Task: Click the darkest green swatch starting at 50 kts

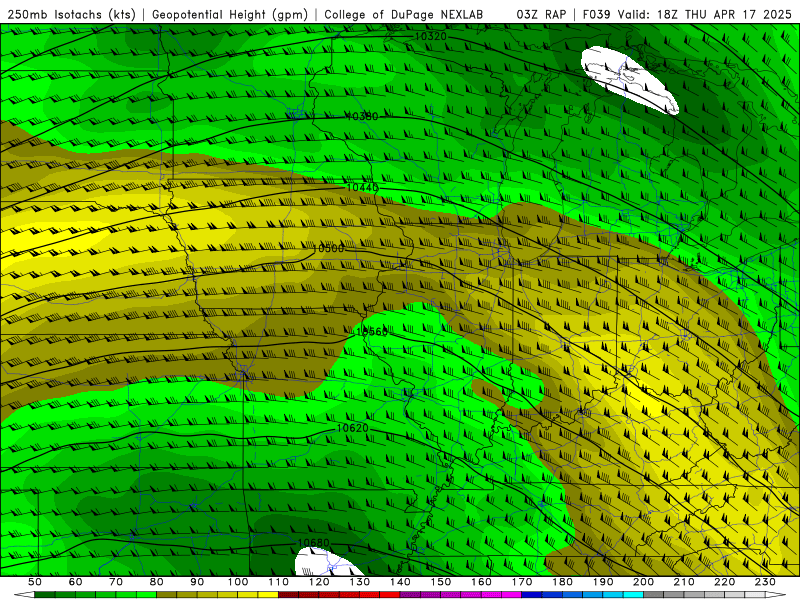Action: pos(45,595)
